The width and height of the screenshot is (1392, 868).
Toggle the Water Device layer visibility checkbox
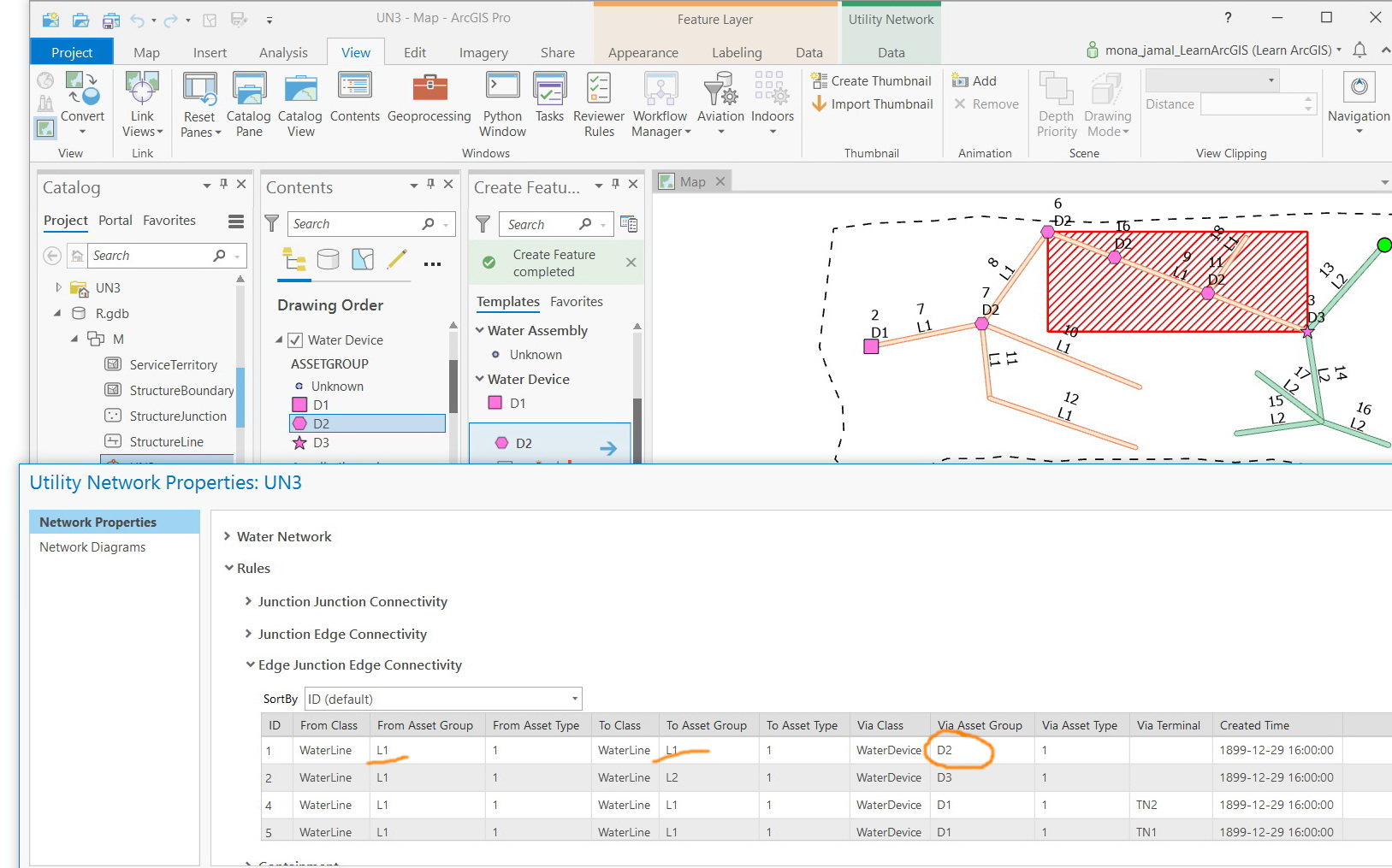[x=295, y=340]
